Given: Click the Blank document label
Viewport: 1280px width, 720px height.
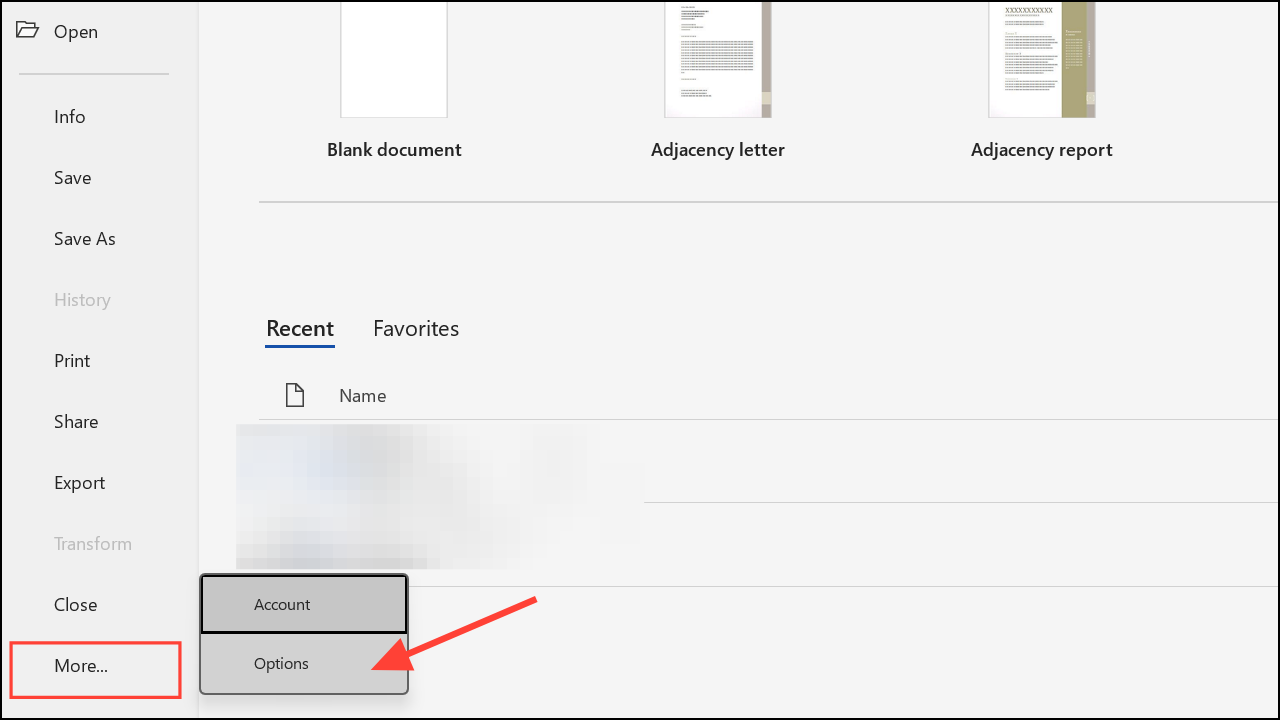Looking at the screenshot, I should [394, 150].
